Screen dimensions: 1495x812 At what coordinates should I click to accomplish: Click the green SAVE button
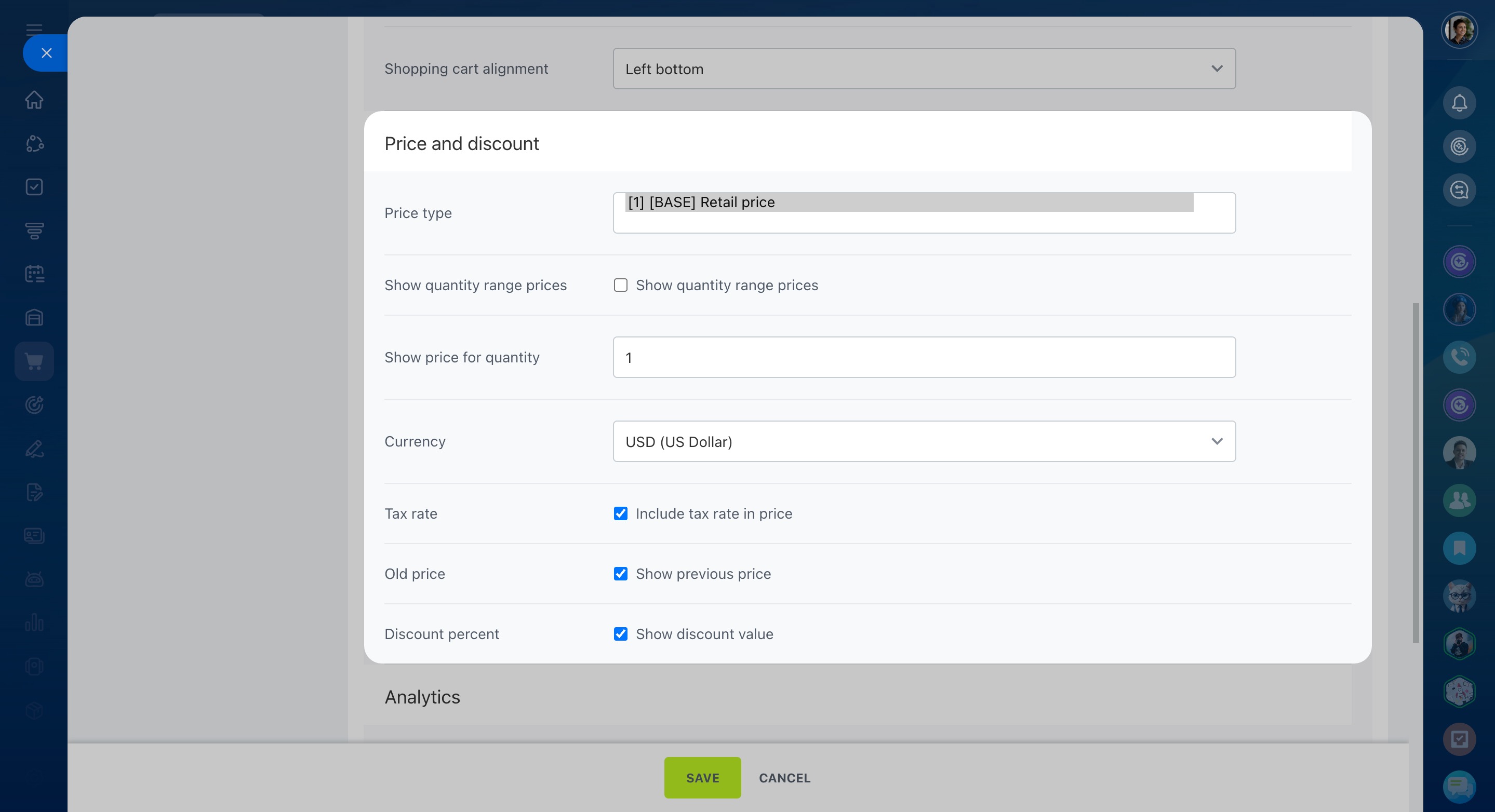(702, 778)
